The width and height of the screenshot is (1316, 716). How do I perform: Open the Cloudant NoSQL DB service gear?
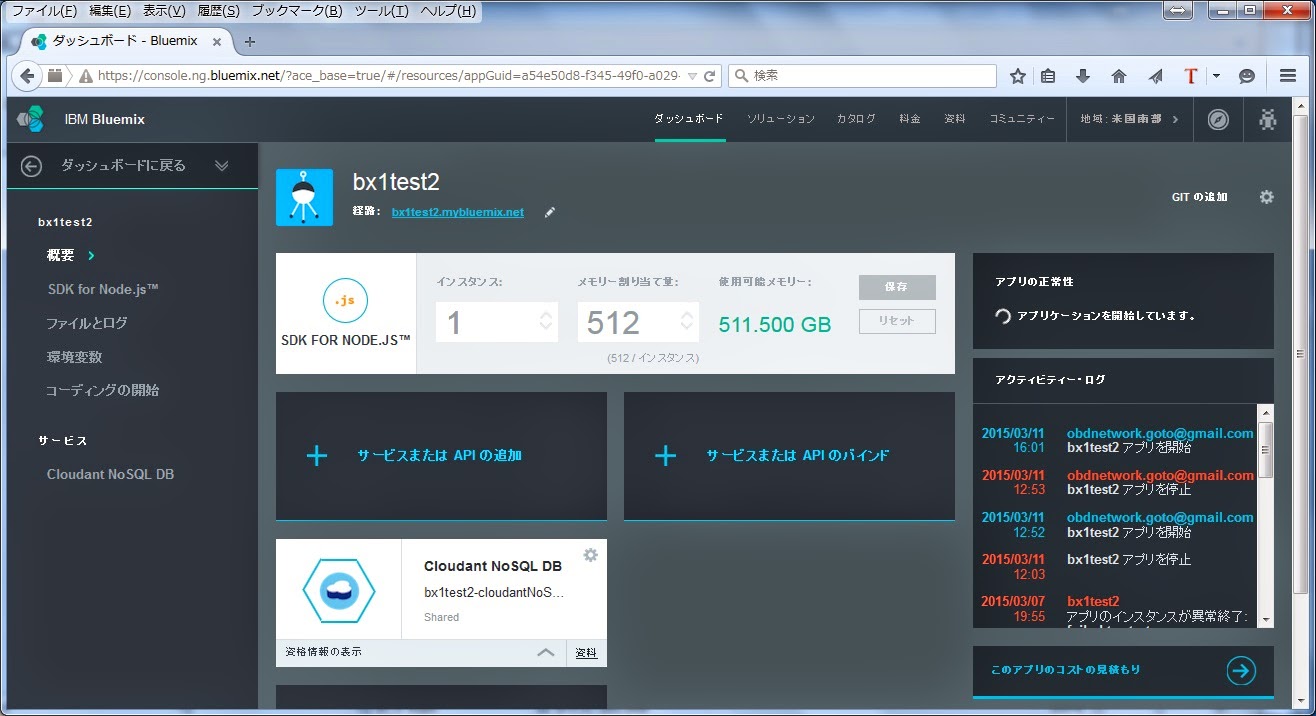[590, 555]
